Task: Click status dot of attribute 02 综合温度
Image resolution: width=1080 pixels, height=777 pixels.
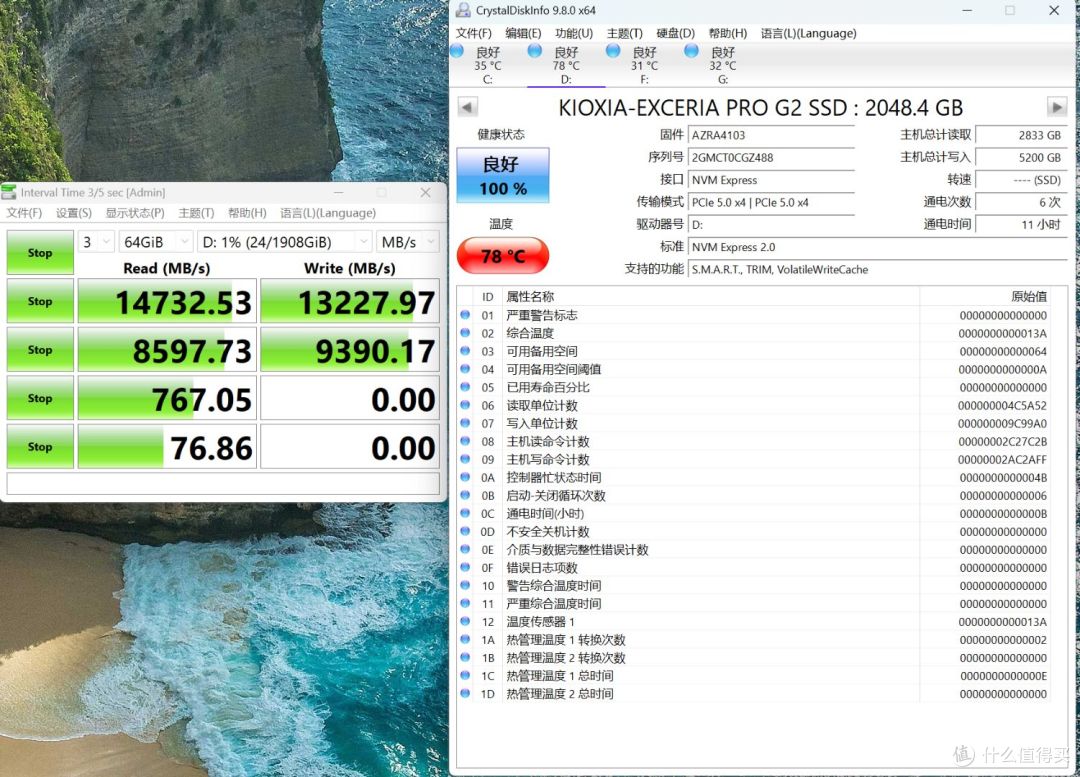Action: (x=465, y=333)
